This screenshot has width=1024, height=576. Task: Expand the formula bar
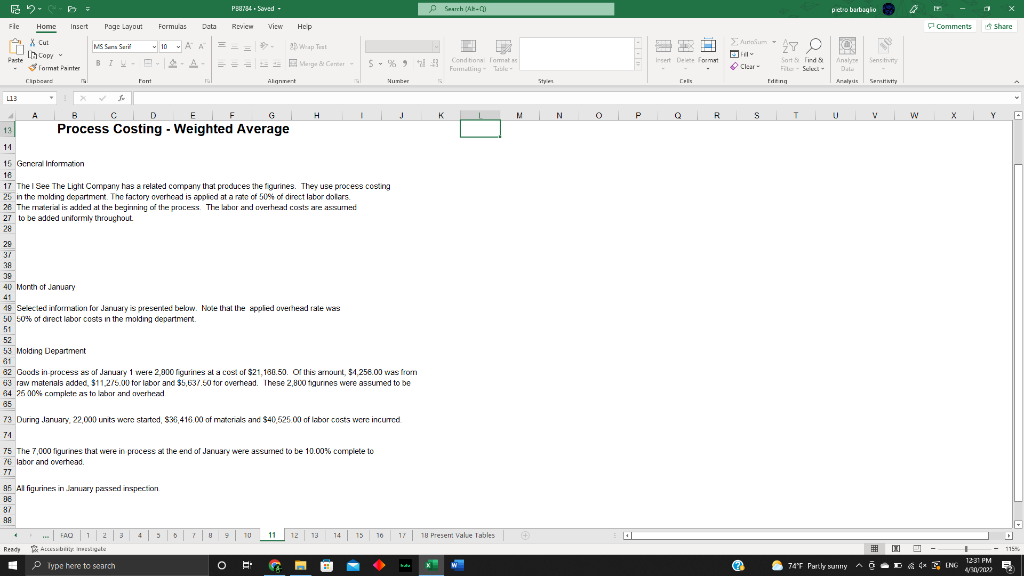[1017, 98]
